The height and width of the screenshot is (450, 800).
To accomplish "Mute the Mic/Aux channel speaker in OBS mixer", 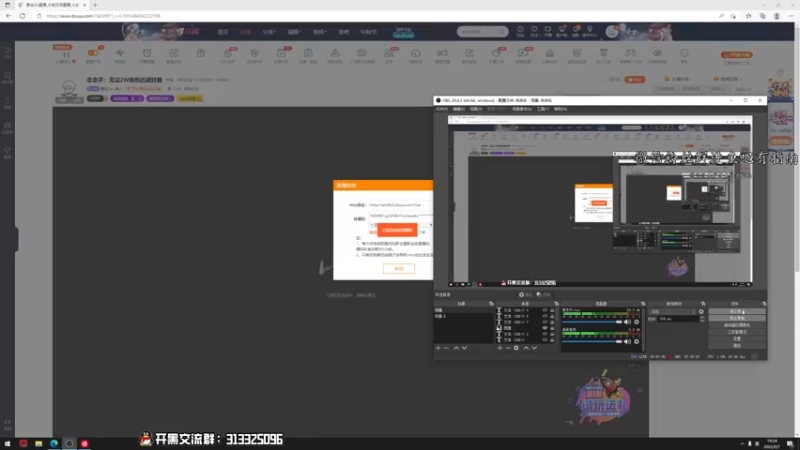I will [x=627, y=322].
